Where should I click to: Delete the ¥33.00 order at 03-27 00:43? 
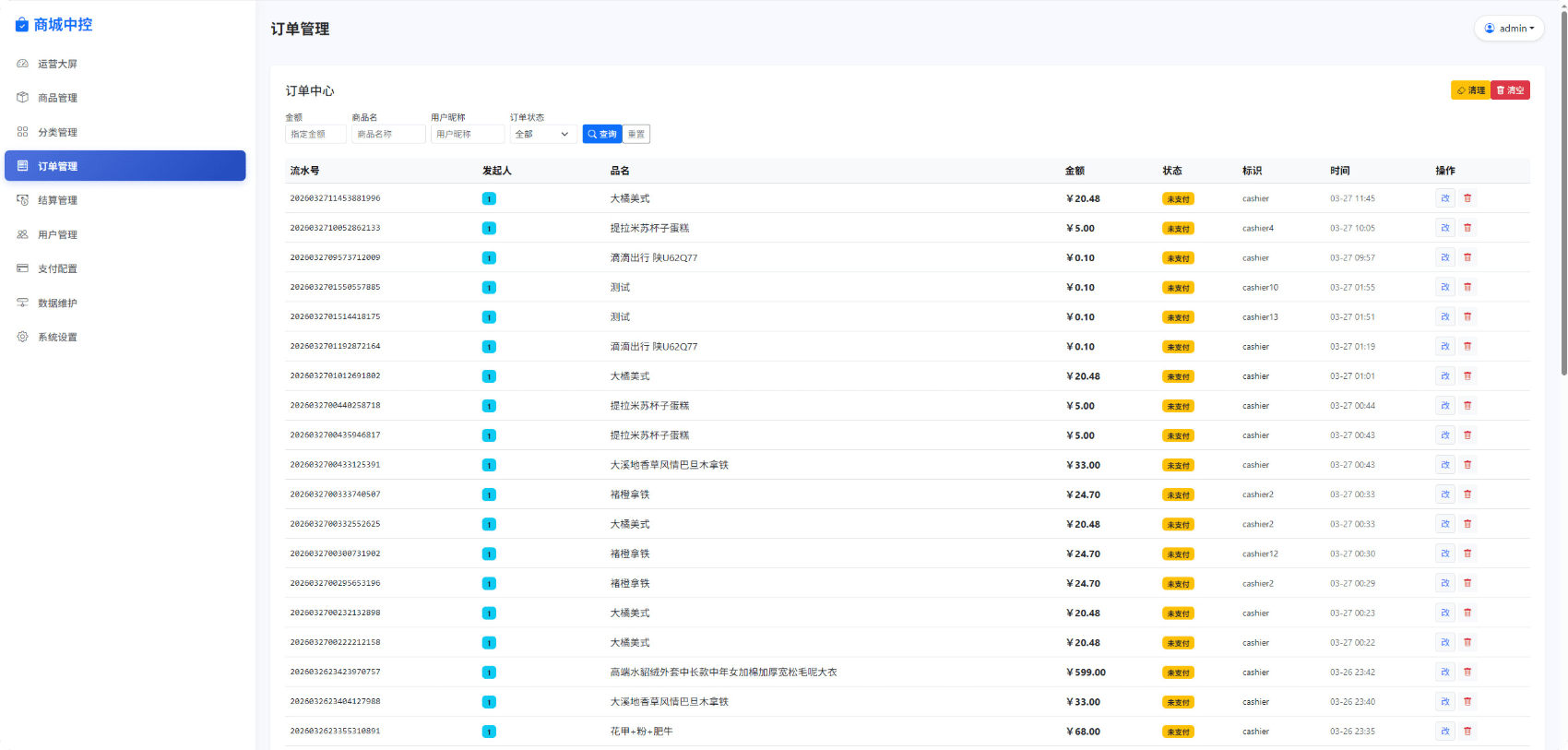tap(1467, 464)
